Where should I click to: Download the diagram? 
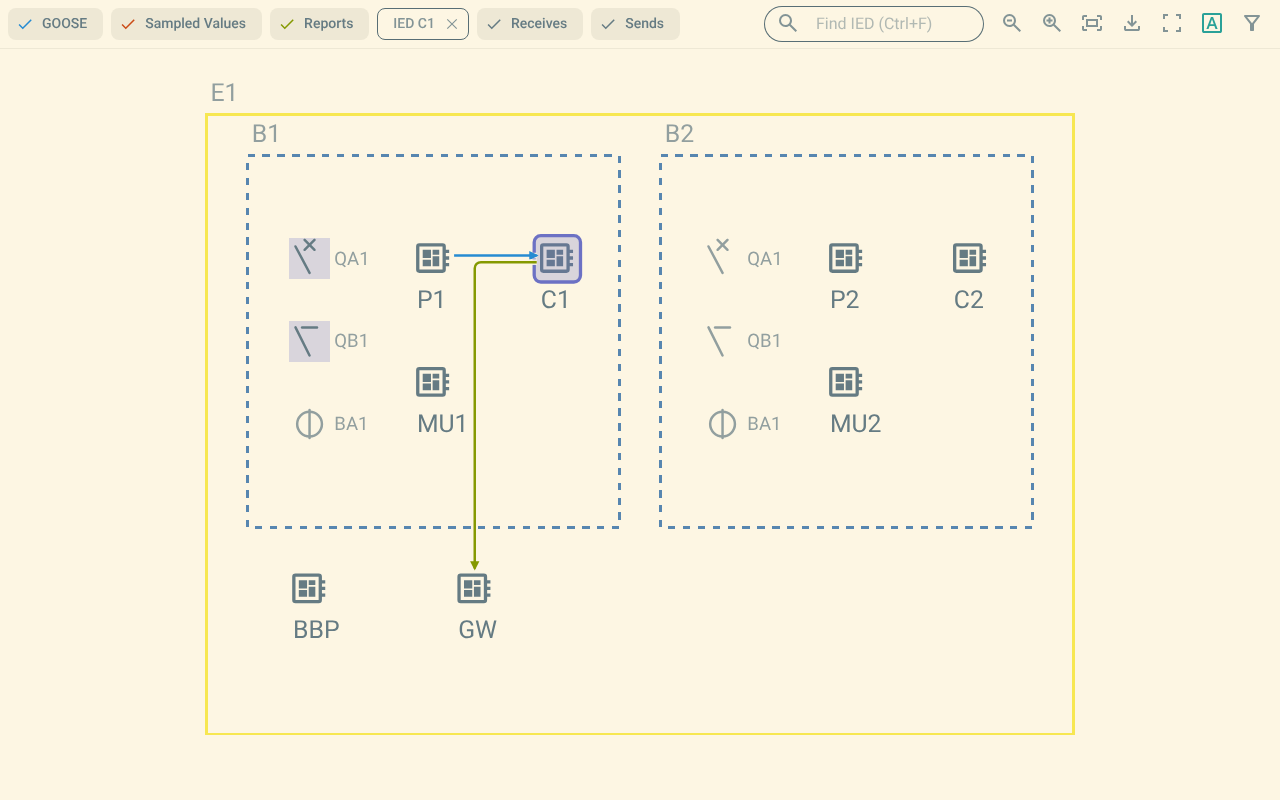1132,23
